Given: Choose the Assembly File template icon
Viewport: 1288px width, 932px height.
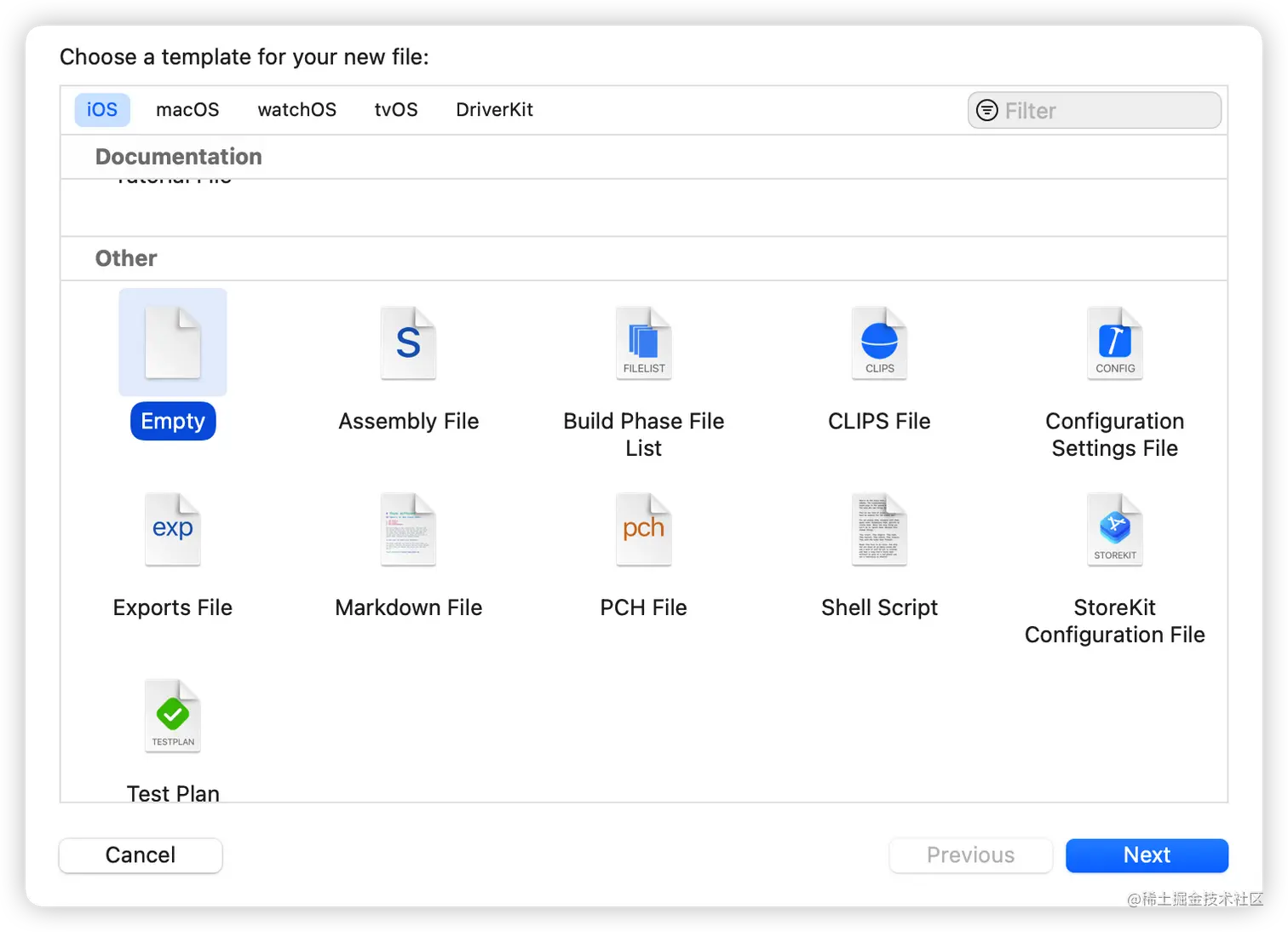Looking at the screenshot, I should click(409, 342).
